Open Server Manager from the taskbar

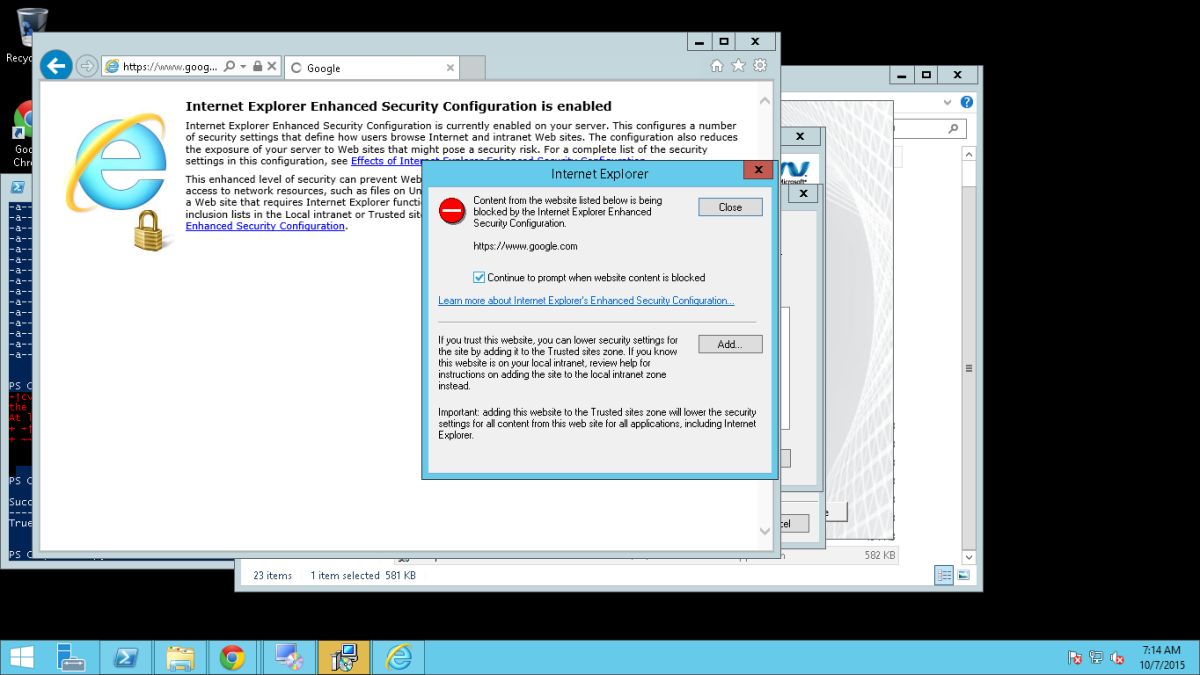pyautogui.click(x=71, y=657)
